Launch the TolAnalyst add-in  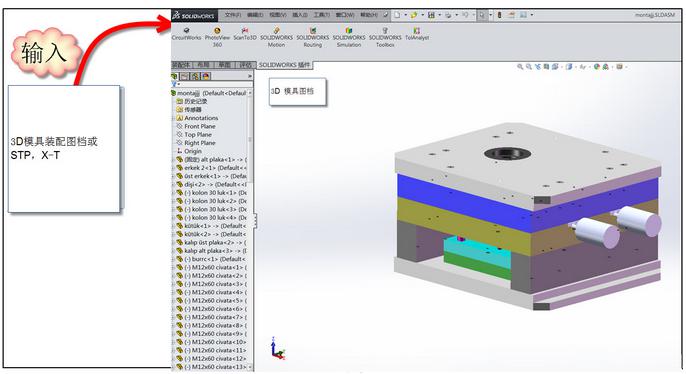(x=416, y=34)
